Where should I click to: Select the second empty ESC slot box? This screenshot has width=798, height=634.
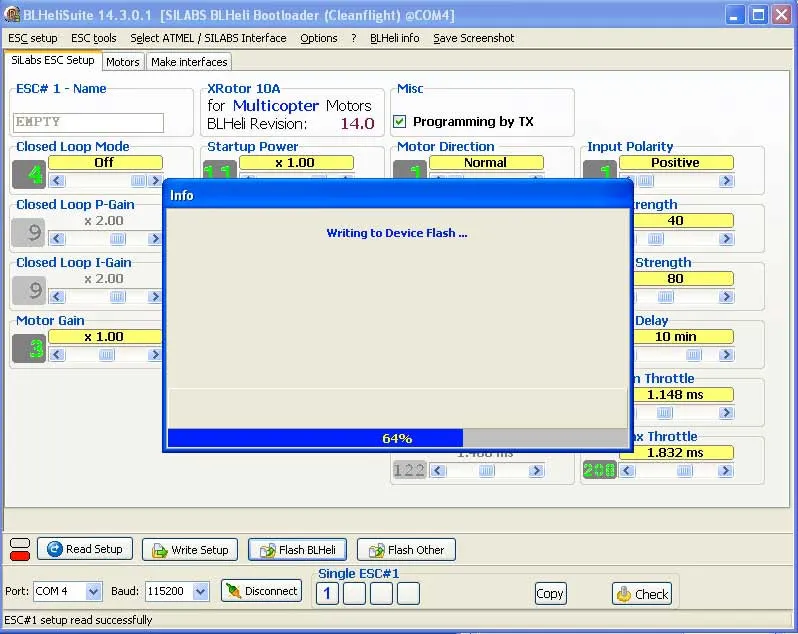point(354,594)
